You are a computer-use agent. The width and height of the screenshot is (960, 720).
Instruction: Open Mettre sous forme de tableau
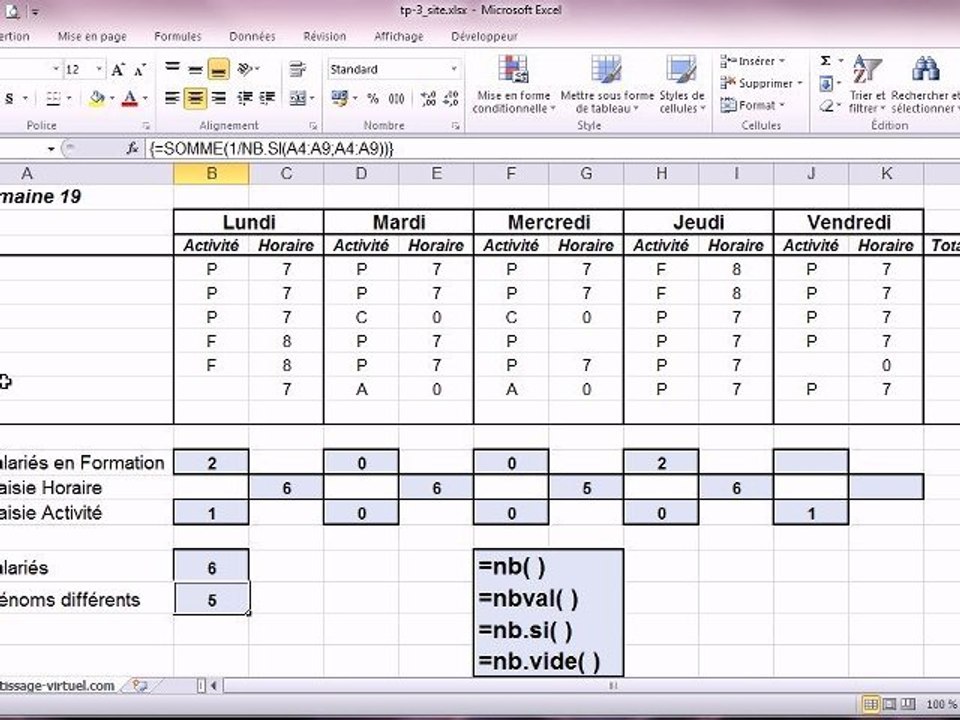click(x=607, y=84)
